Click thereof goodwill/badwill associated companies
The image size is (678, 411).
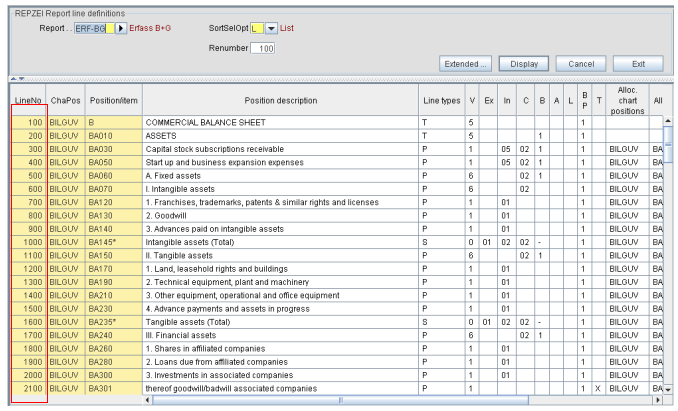[281, 389]
